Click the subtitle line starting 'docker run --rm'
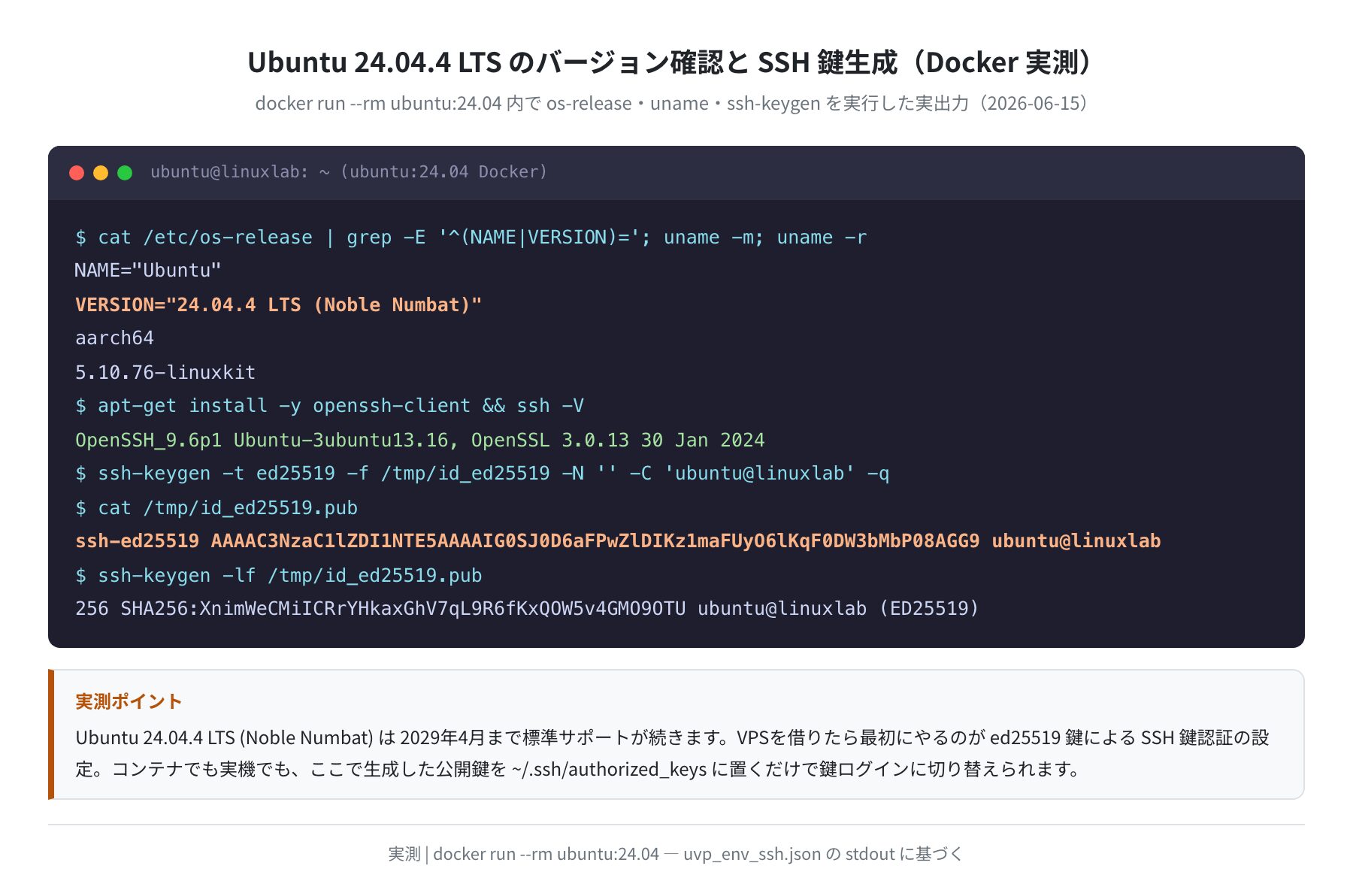Image resolution: width=1353 pixels, height=896 pixels. click(x=672, y=103)
